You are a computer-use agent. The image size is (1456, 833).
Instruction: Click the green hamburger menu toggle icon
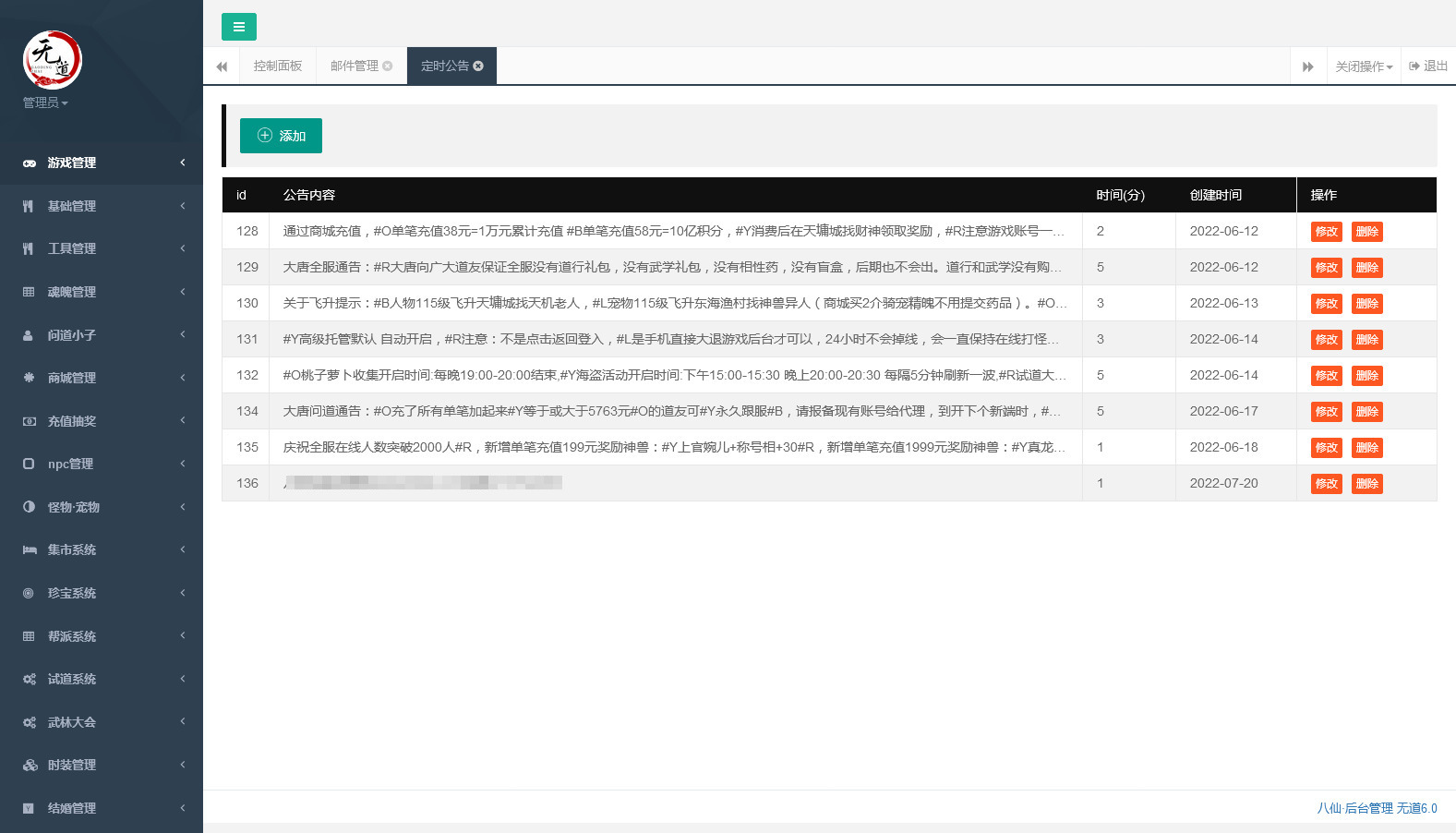(238, 27)
